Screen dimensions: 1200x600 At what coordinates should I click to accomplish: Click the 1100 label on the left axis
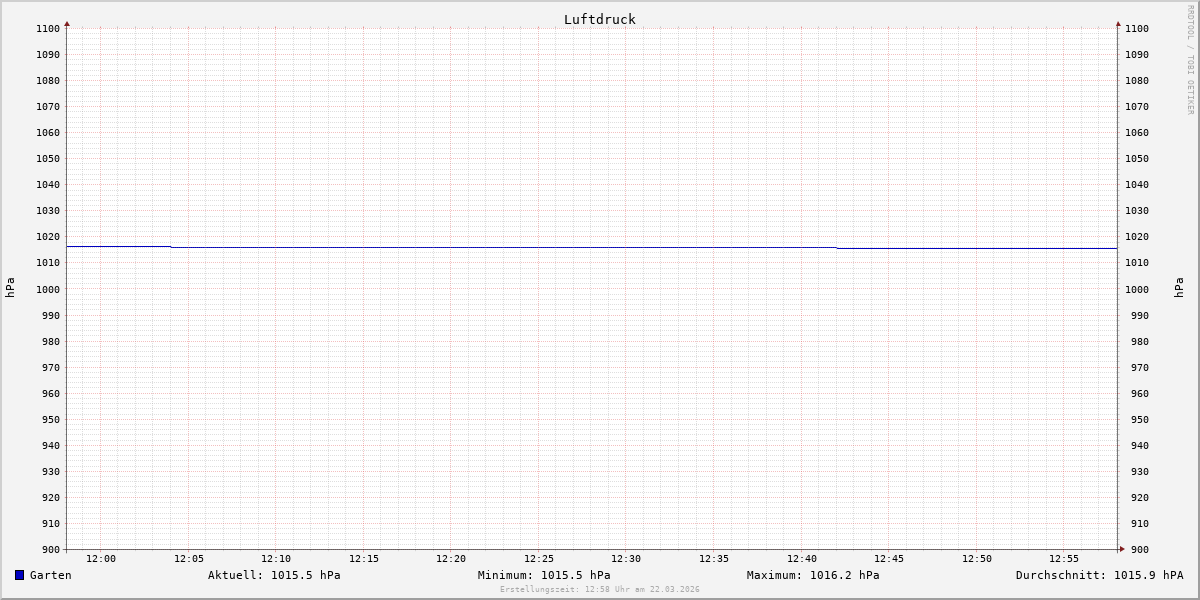point(48,29)
